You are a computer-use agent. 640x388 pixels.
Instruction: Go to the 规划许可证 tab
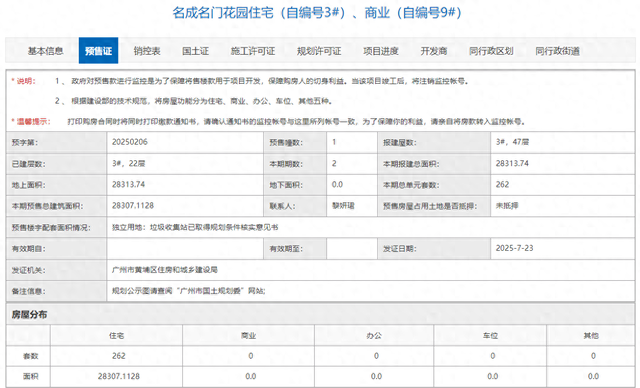[x=319, y=51]
